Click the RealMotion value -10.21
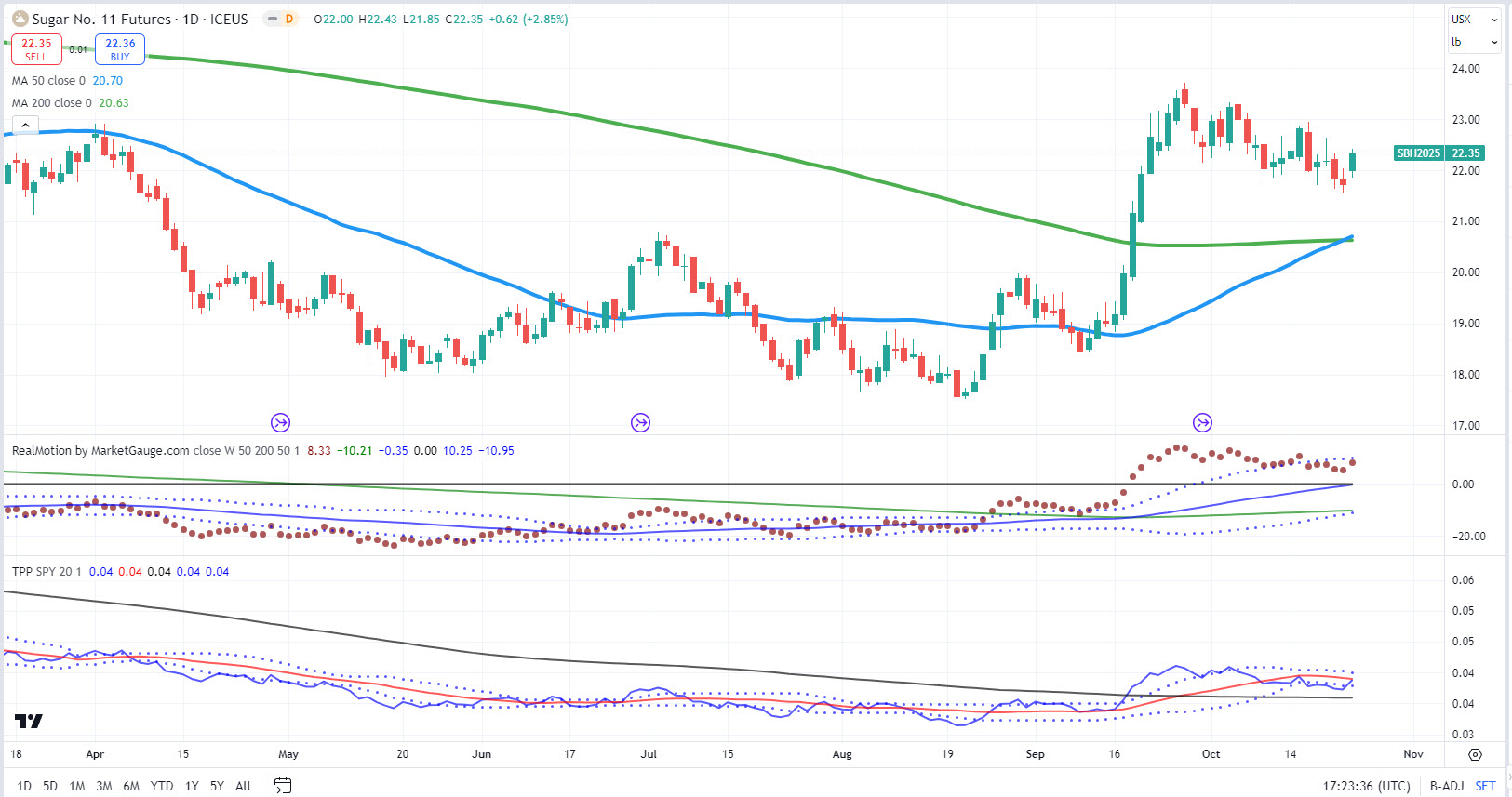The image size is (1512, 797). [355, 450]
